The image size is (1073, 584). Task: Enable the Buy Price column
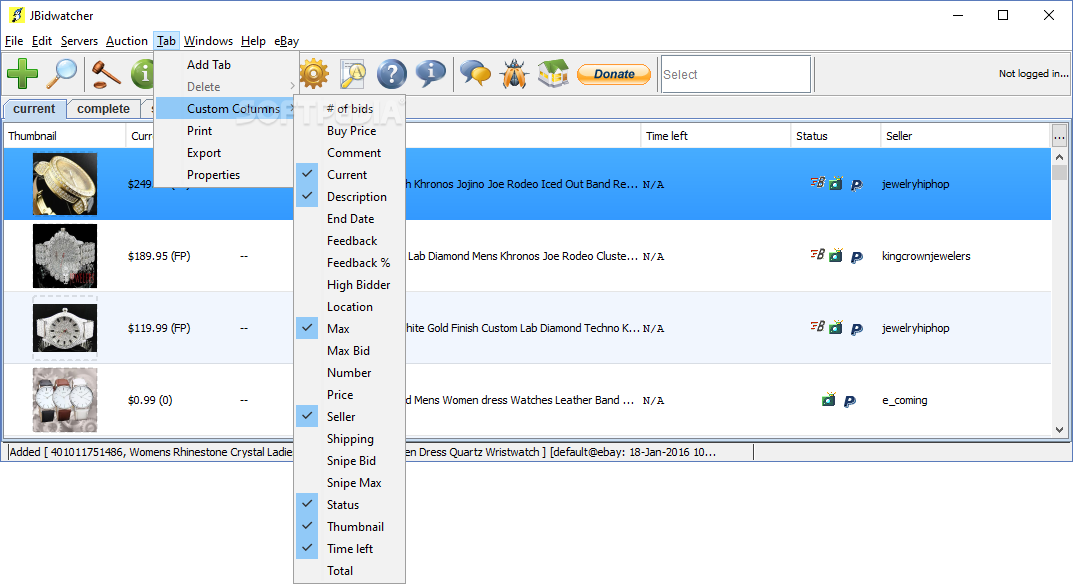350,131
